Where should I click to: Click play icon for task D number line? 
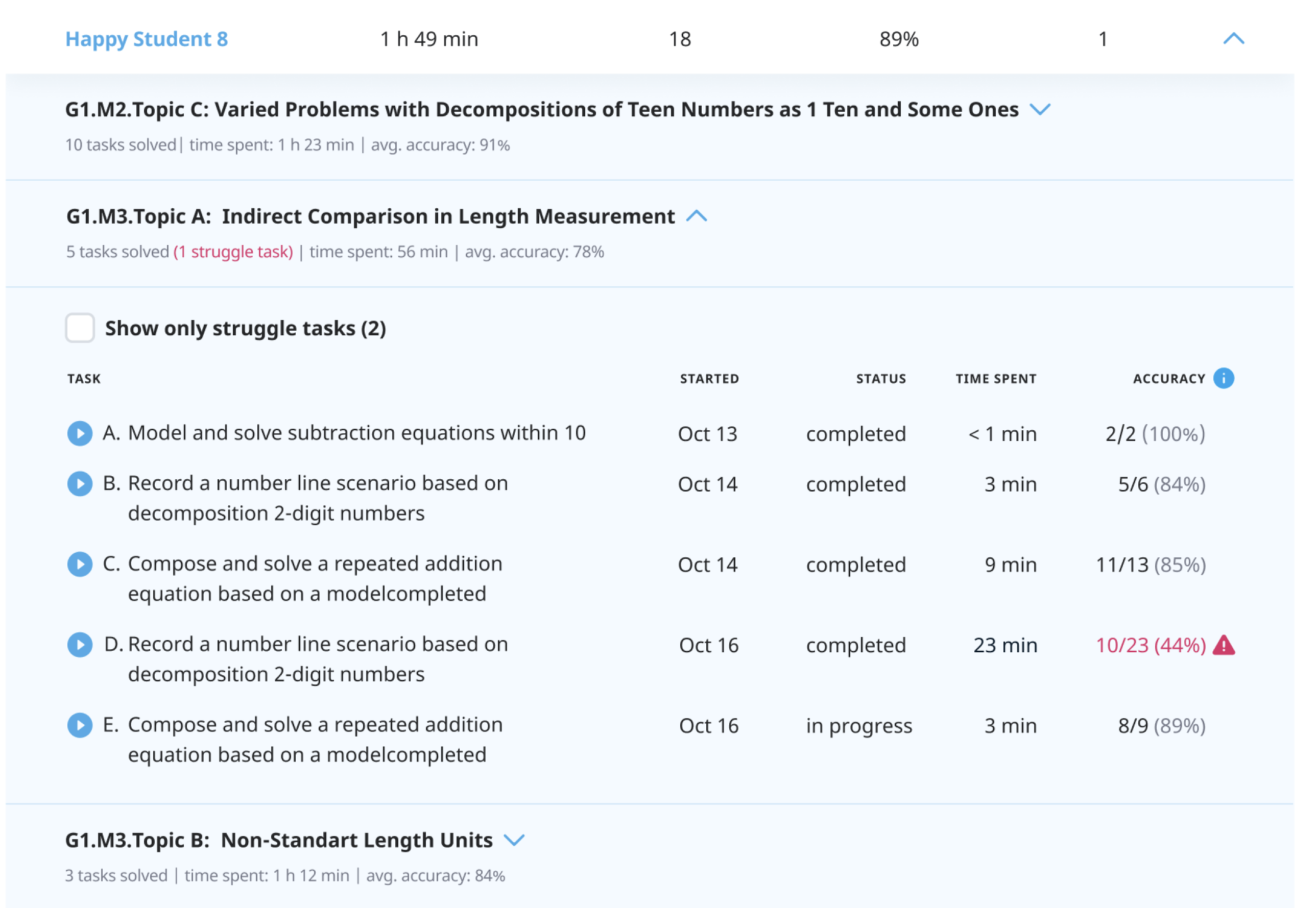pos(80,645)
